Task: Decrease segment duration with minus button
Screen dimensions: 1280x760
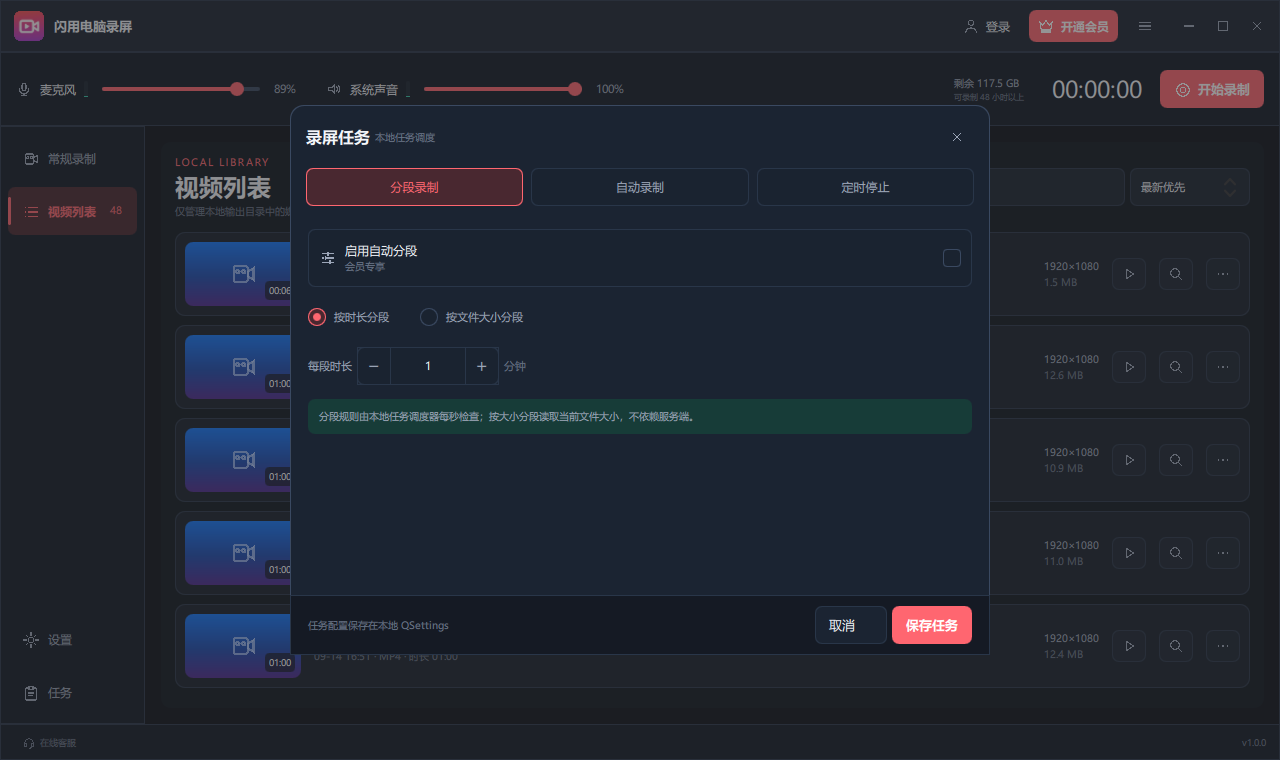Action: click(x=374, y=366)
